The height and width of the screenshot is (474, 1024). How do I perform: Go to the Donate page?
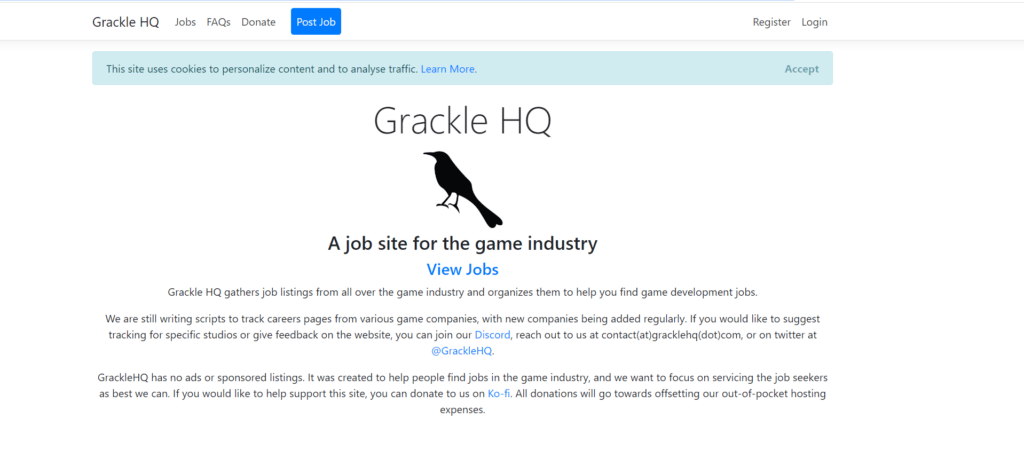pyautogui.click(x=259, y=22)
